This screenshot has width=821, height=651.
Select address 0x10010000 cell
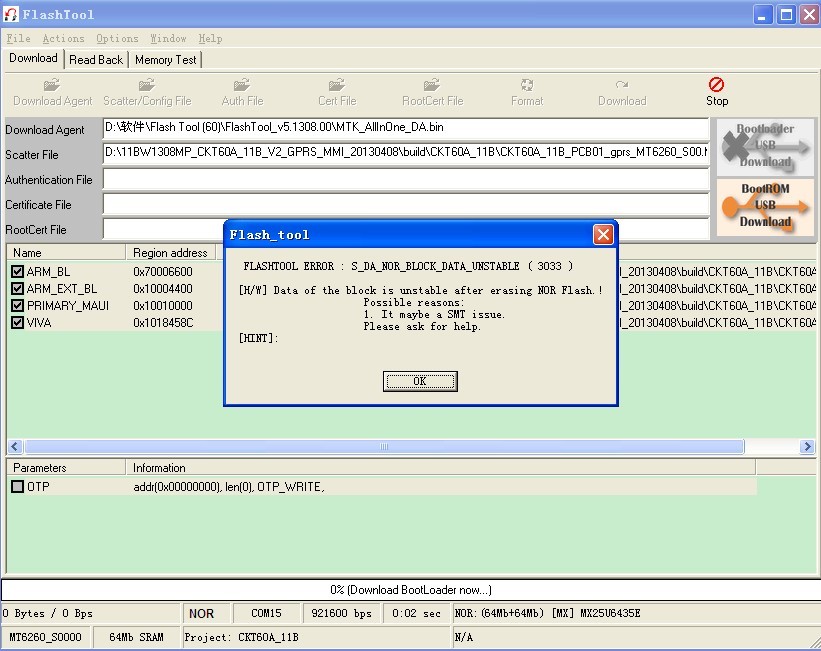163,305
